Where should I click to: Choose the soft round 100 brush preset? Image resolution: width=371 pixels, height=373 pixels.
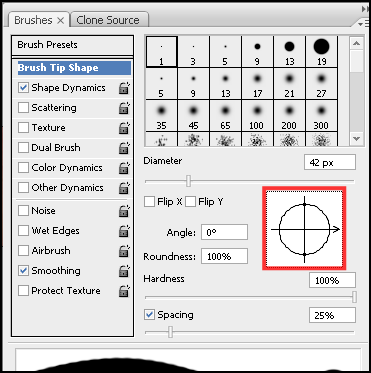[257, 116]
